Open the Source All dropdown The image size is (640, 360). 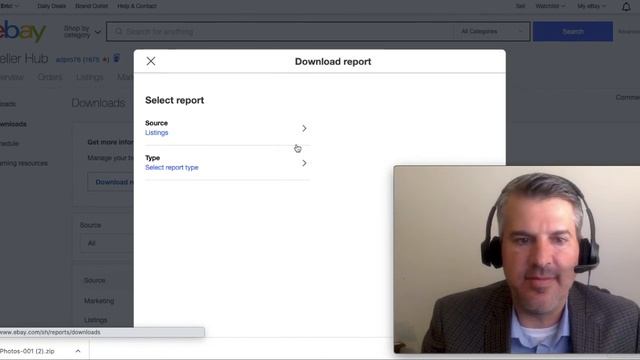click(107, 243)
